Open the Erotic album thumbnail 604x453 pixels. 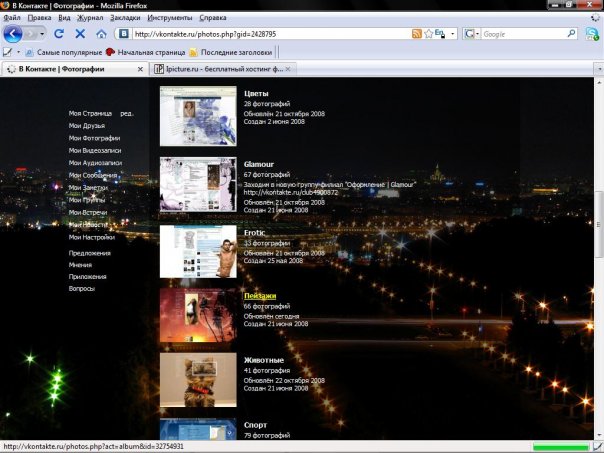[x=198, y=252]
